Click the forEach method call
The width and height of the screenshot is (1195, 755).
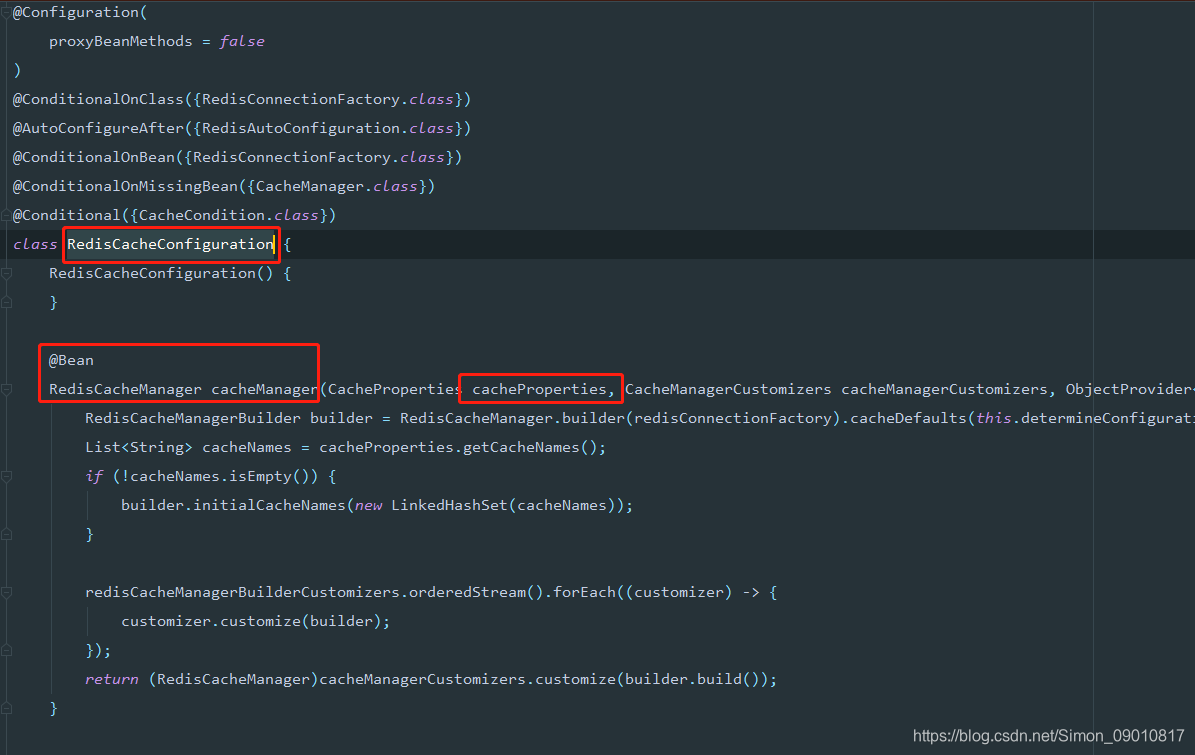[x=584, y=592]
